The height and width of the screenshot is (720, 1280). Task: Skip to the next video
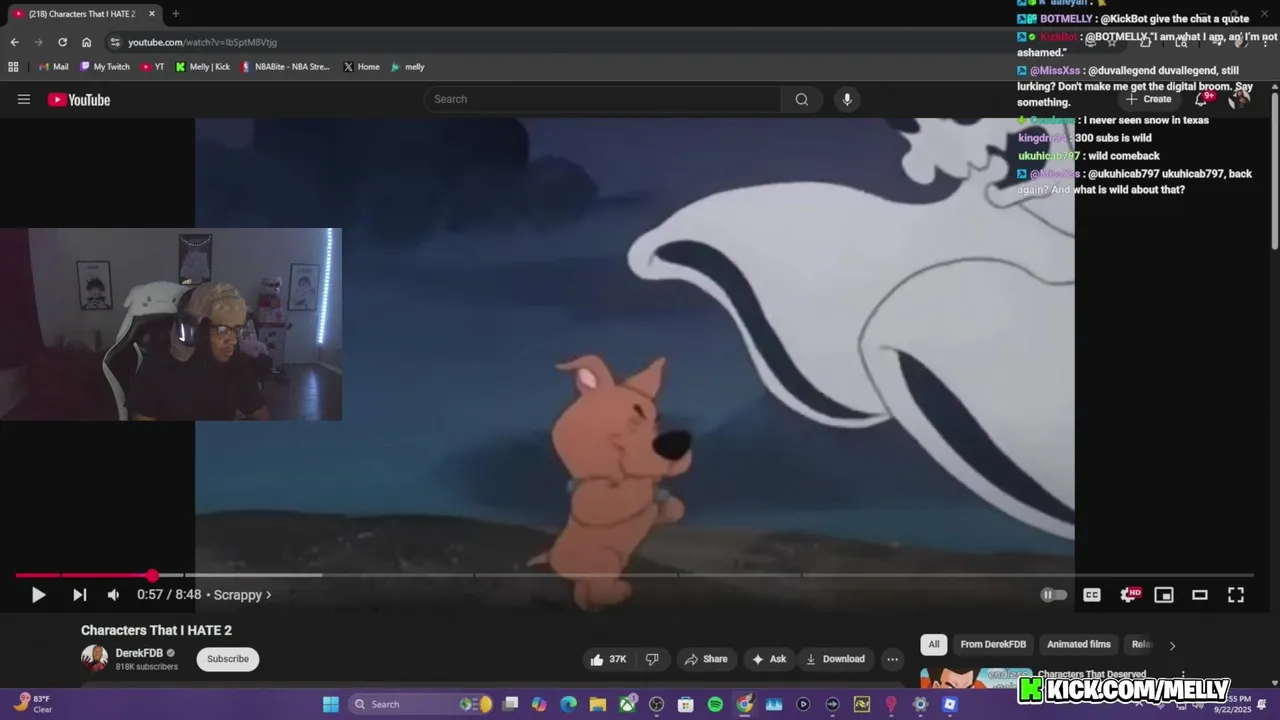click(x=79, y=595)
